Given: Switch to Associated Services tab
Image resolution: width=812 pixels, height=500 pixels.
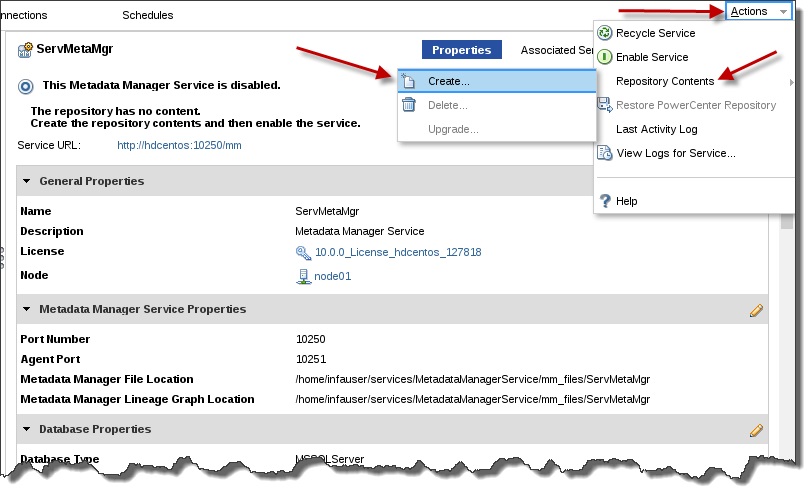Looking at the screenshot, I should pyautogui.click(x=557, y=50).
